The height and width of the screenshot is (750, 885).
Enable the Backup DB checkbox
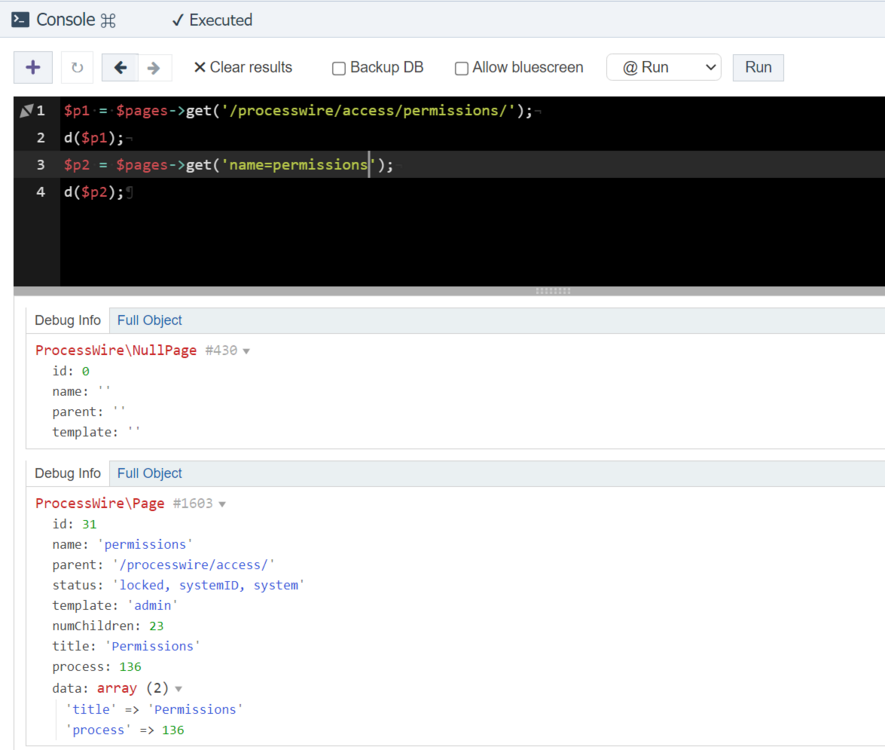(x=339, y=68)
